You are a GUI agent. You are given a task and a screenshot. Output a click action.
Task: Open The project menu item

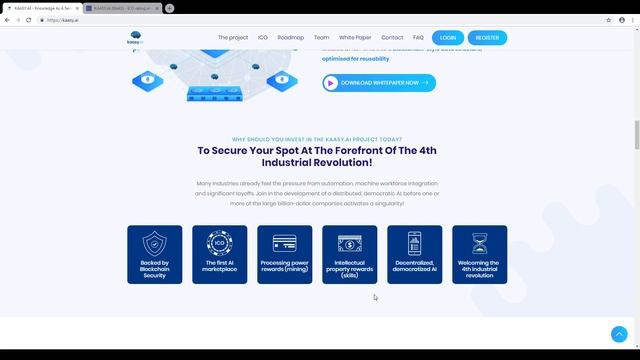click(x=233, y=38)
